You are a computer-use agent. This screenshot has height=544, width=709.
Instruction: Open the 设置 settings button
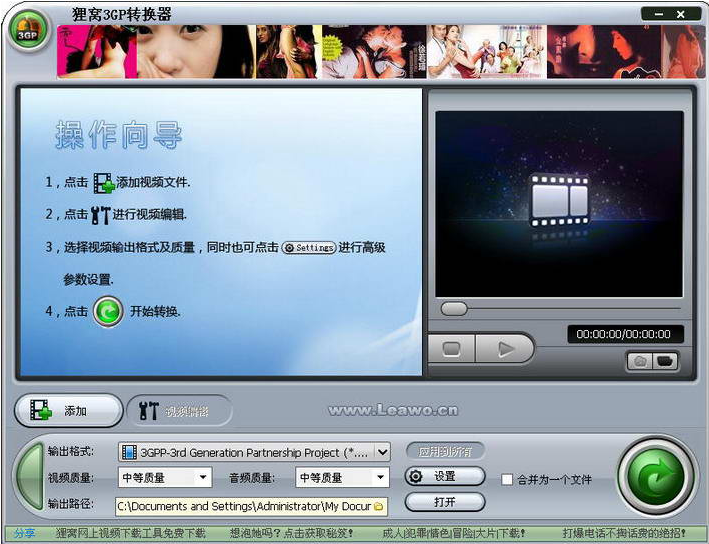click(x=445, y=476)
